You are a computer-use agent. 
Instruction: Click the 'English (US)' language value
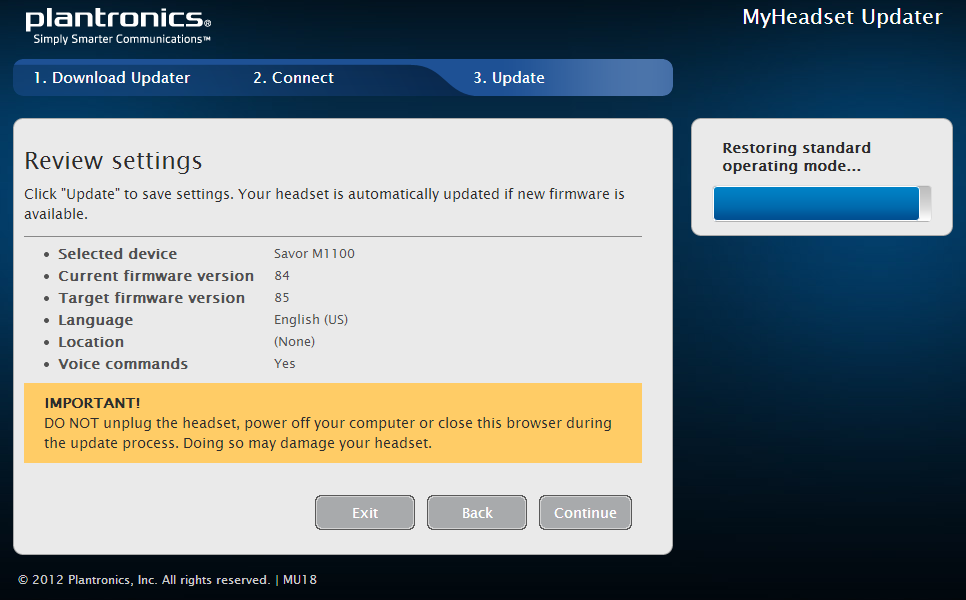311,320
